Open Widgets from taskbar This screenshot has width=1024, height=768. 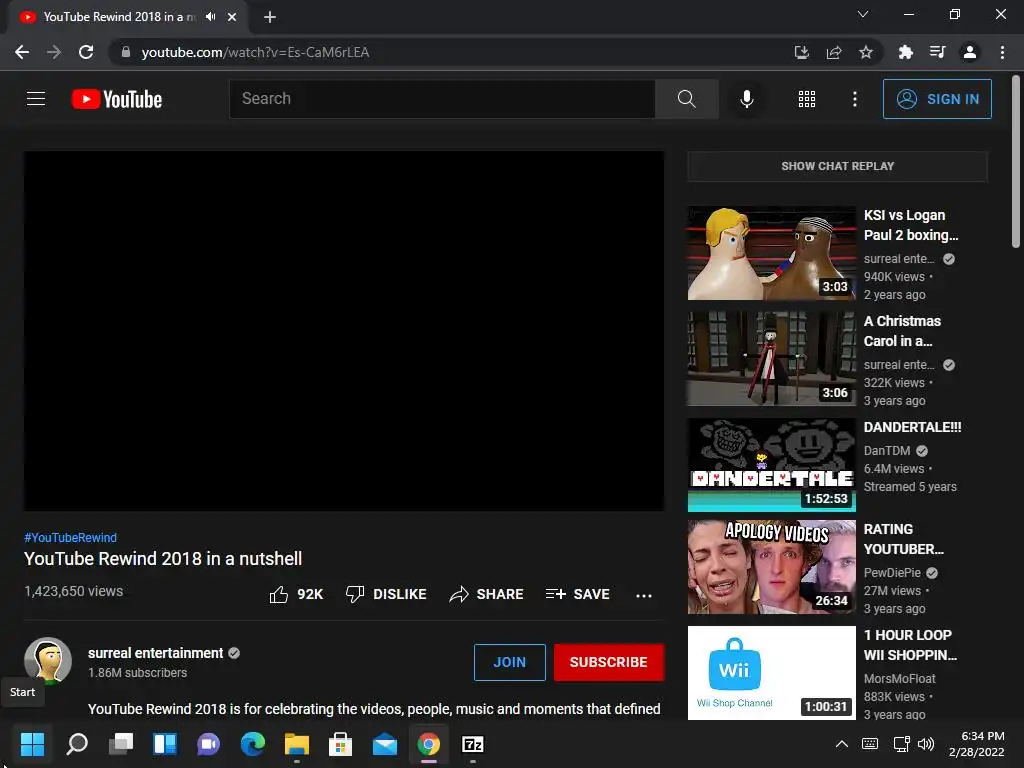coord(165,744)
